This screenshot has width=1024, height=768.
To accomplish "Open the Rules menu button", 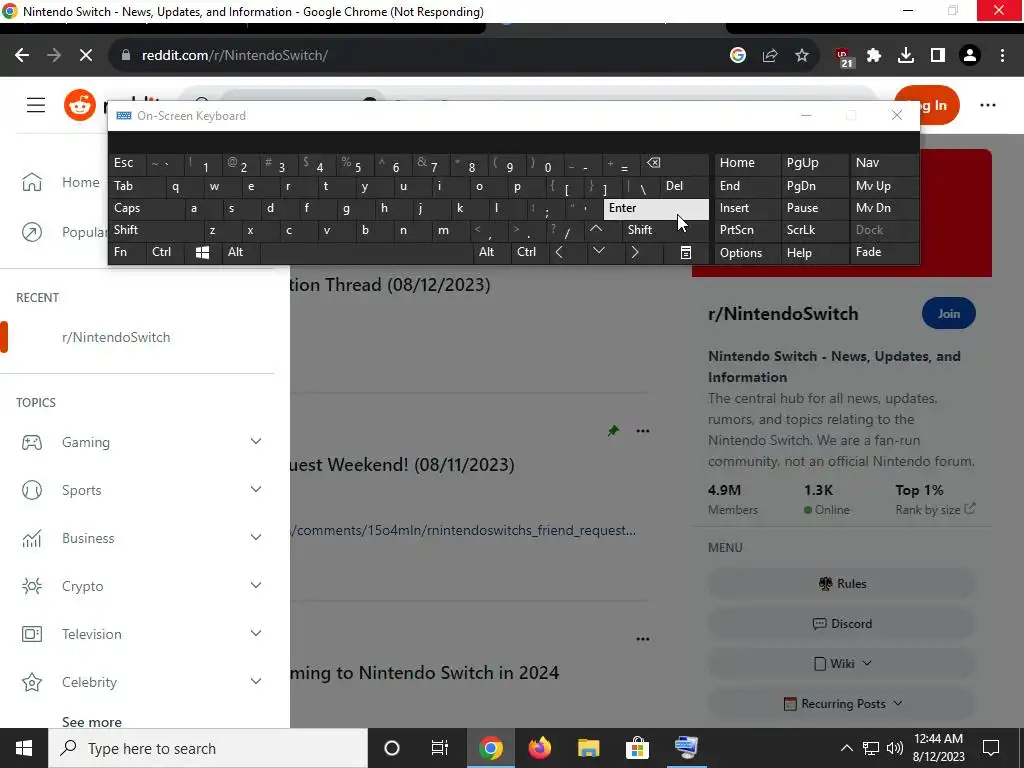I will pyautogui.click(x=842, y=584).
